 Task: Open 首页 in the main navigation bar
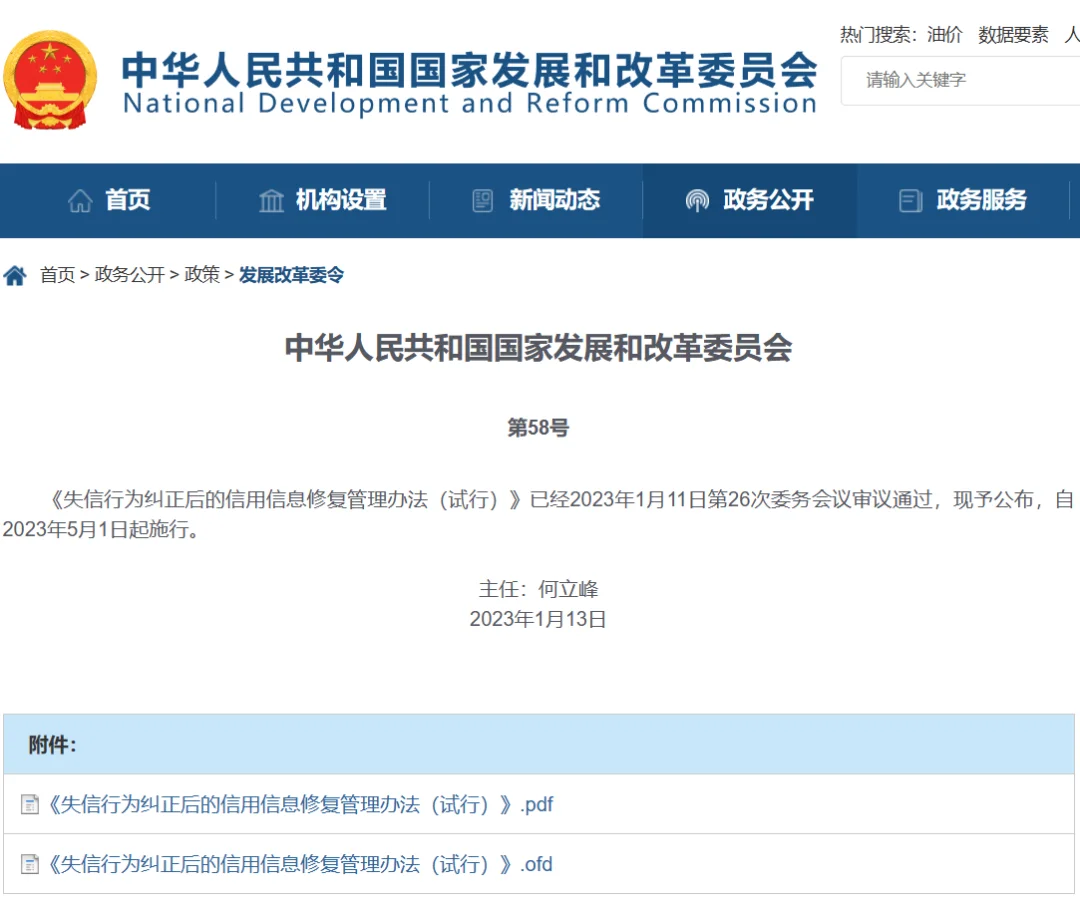[x=108, y=200]
